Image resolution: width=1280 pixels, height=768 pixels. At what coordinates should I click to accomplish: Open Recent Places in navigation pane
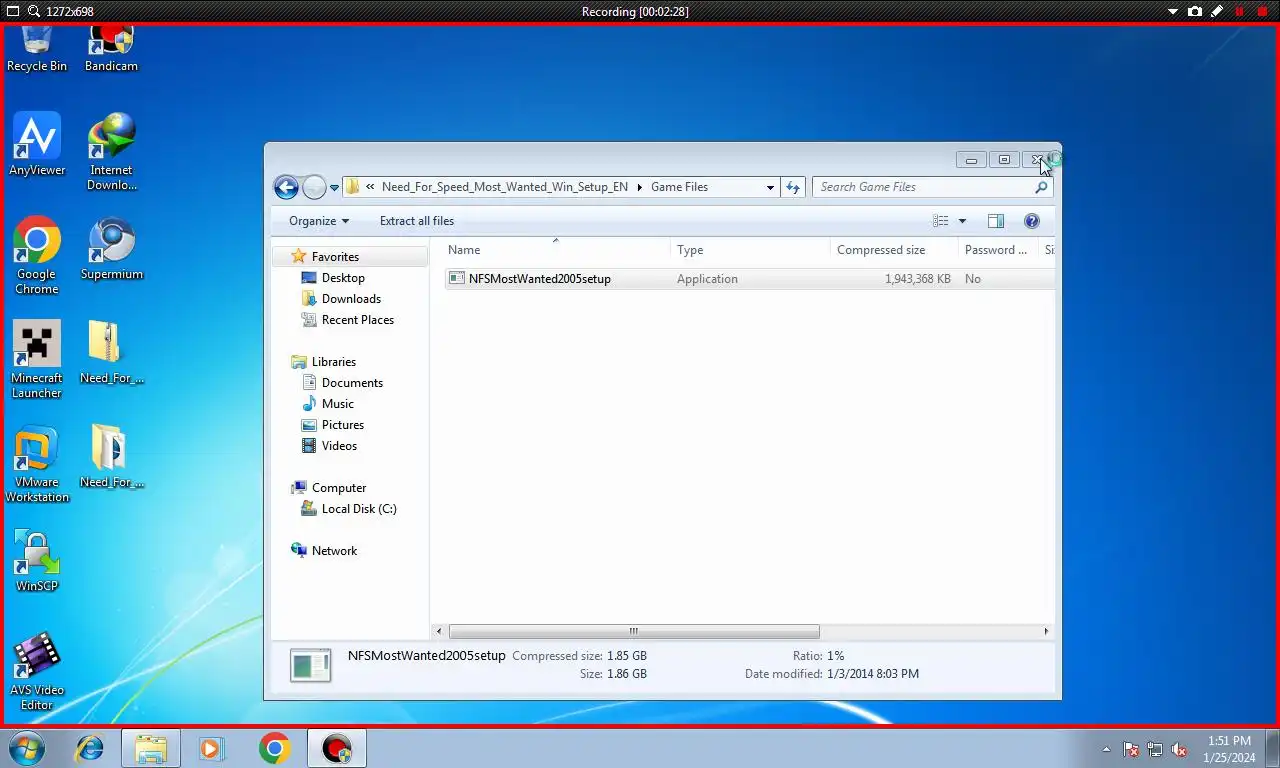[357, 320]
